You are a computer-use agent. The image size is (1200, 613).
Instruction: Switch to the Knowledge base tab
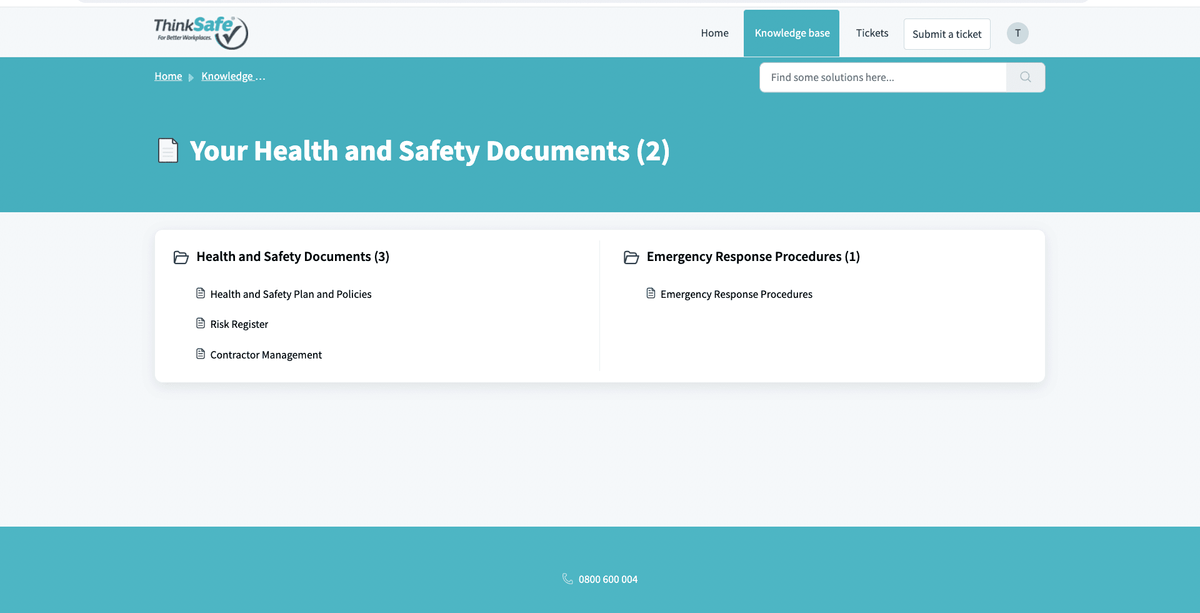pyautogui.click(x=791, y=32)
